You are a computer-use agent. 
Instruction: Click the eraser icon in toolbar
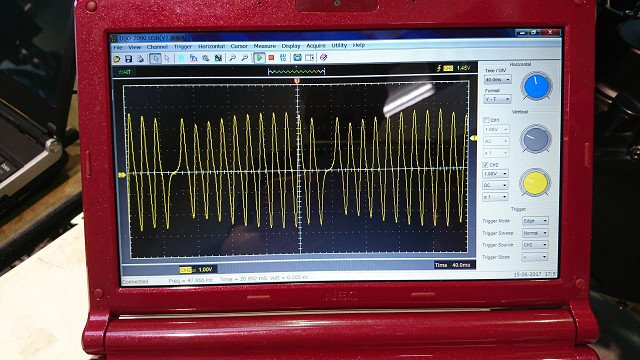coord(324,58)
